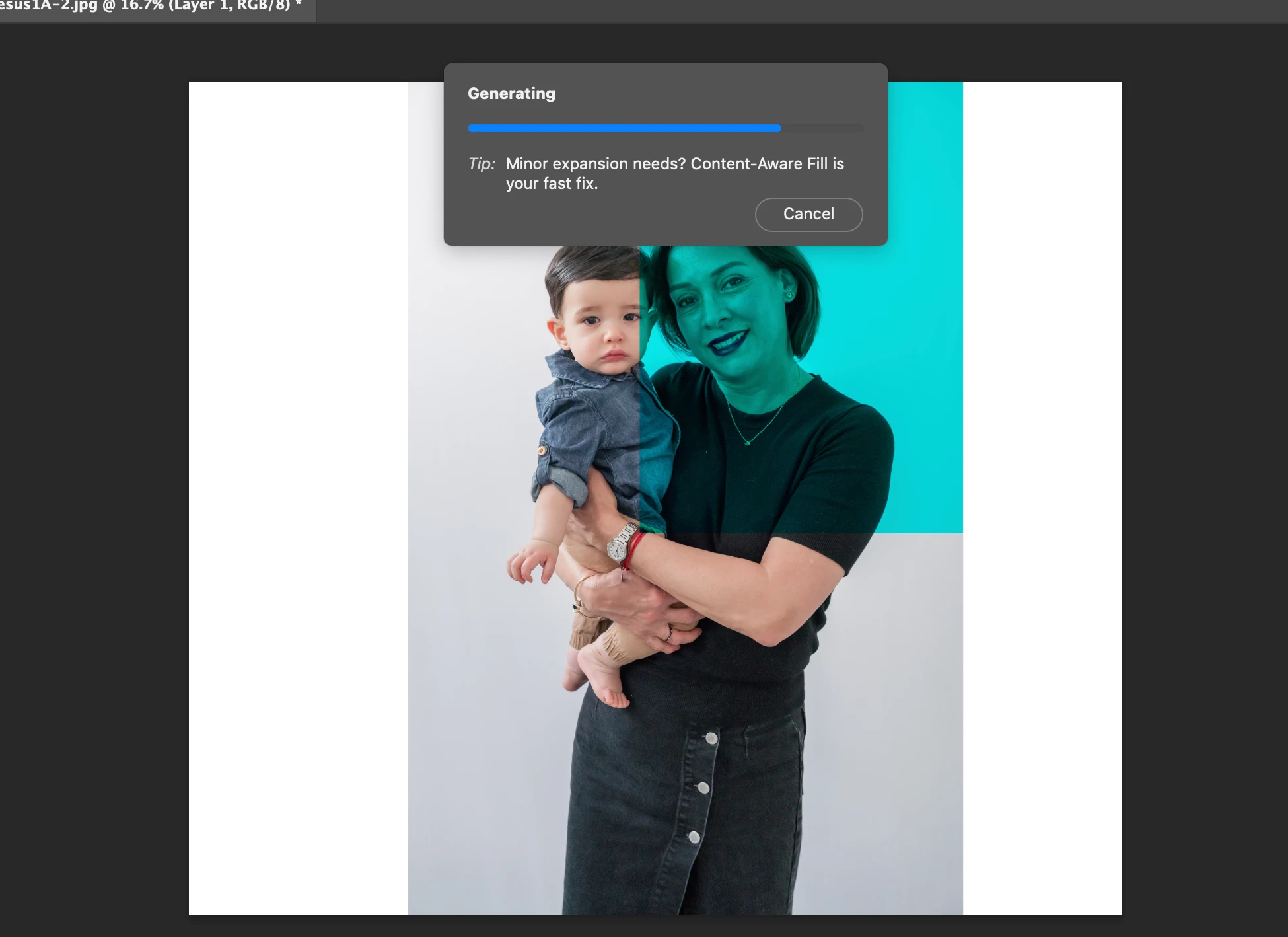Click the bottom white button on skirt
The height and width of the screenshot is (937, 1288).
tap(694, 837)
